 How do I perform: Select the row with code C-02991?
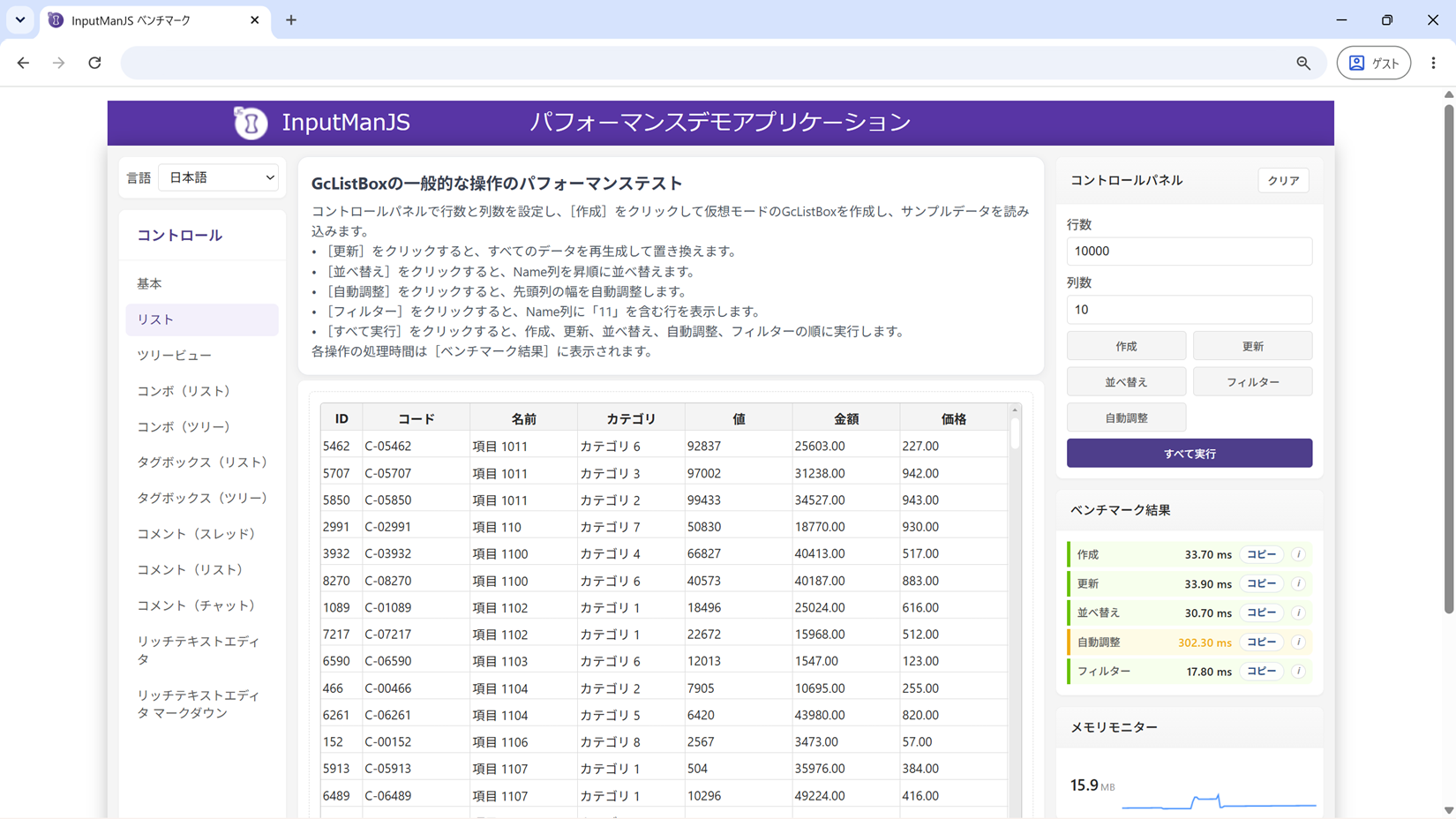664,527
